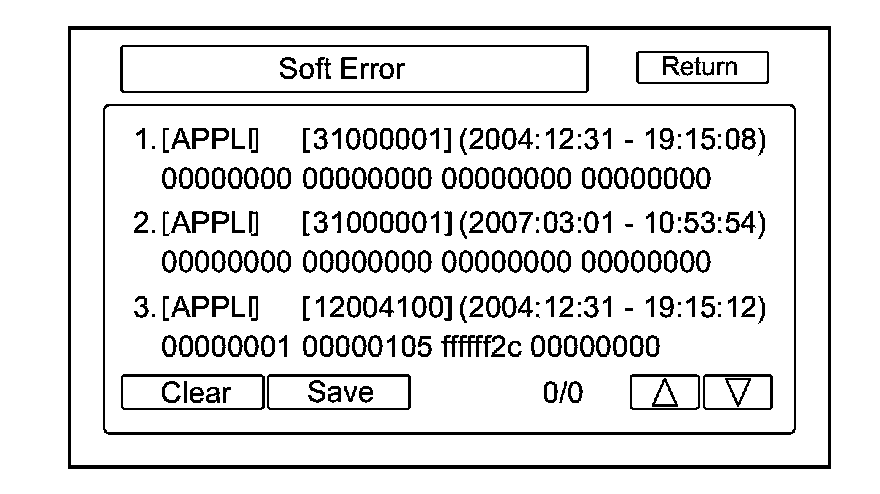
Task: Click the all-zero data line under entry 1
Action: pos(436,180)
